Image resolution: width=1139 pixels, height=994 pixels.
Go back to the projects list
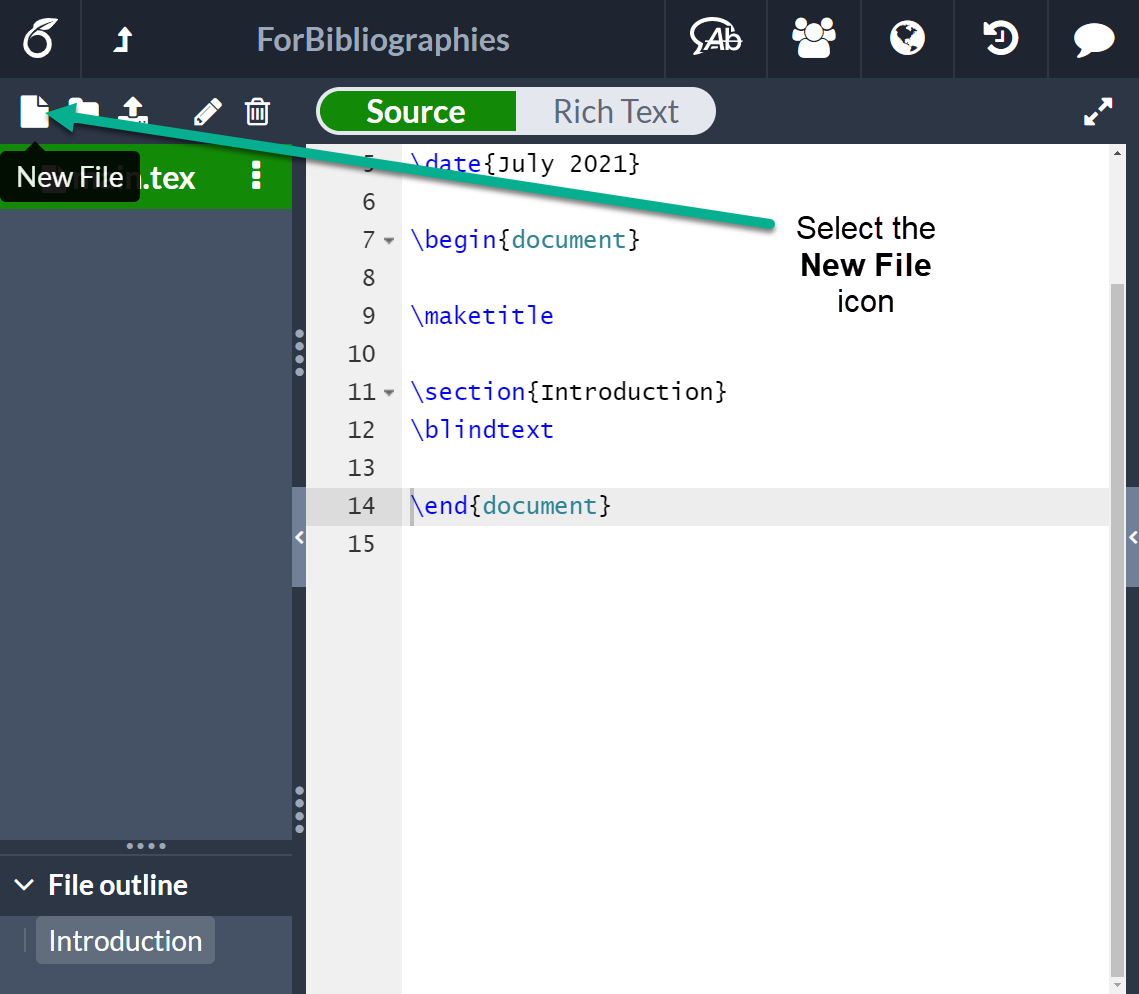[121, 40]
